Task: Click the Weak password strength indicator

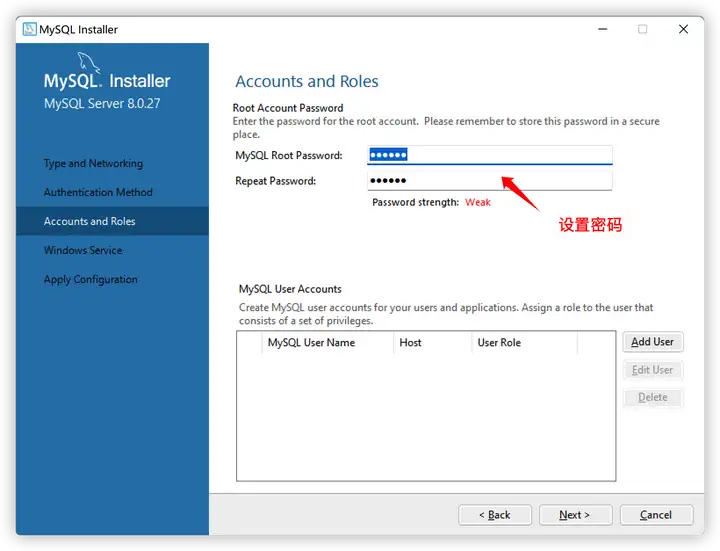Action: (x=478, y=202)
